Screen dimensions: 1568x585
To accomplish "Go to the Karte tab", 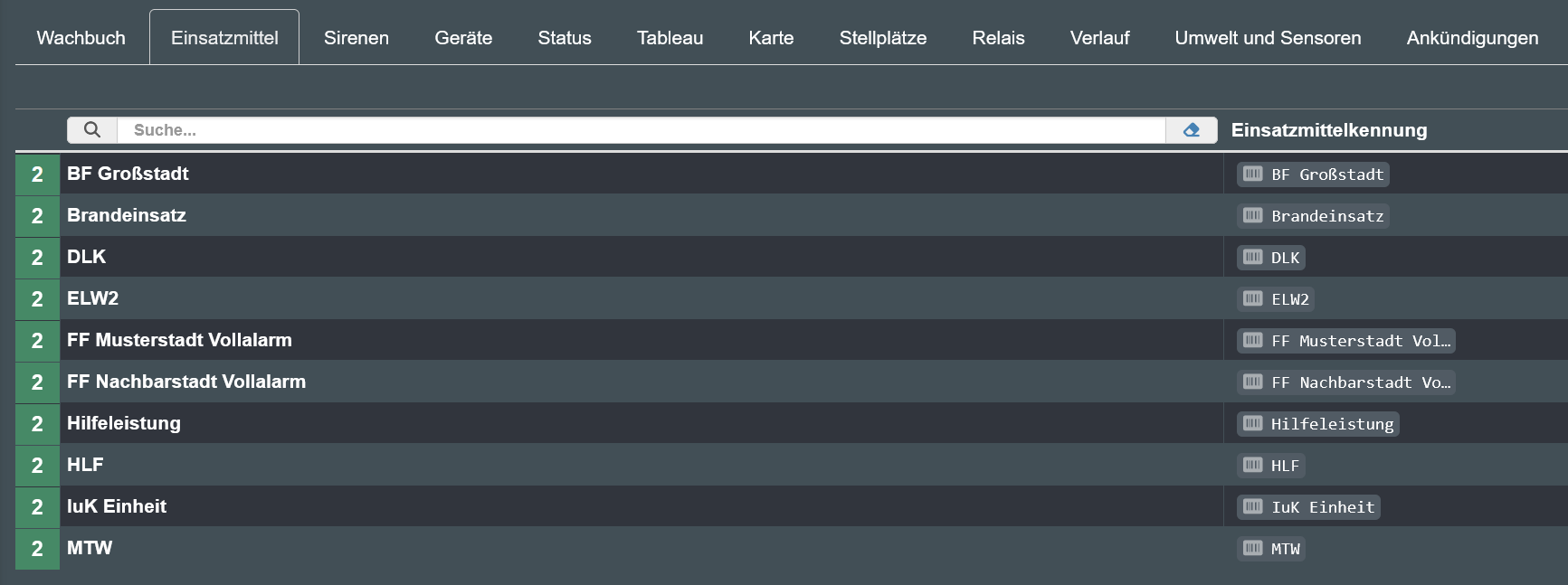I will (771, 38).
